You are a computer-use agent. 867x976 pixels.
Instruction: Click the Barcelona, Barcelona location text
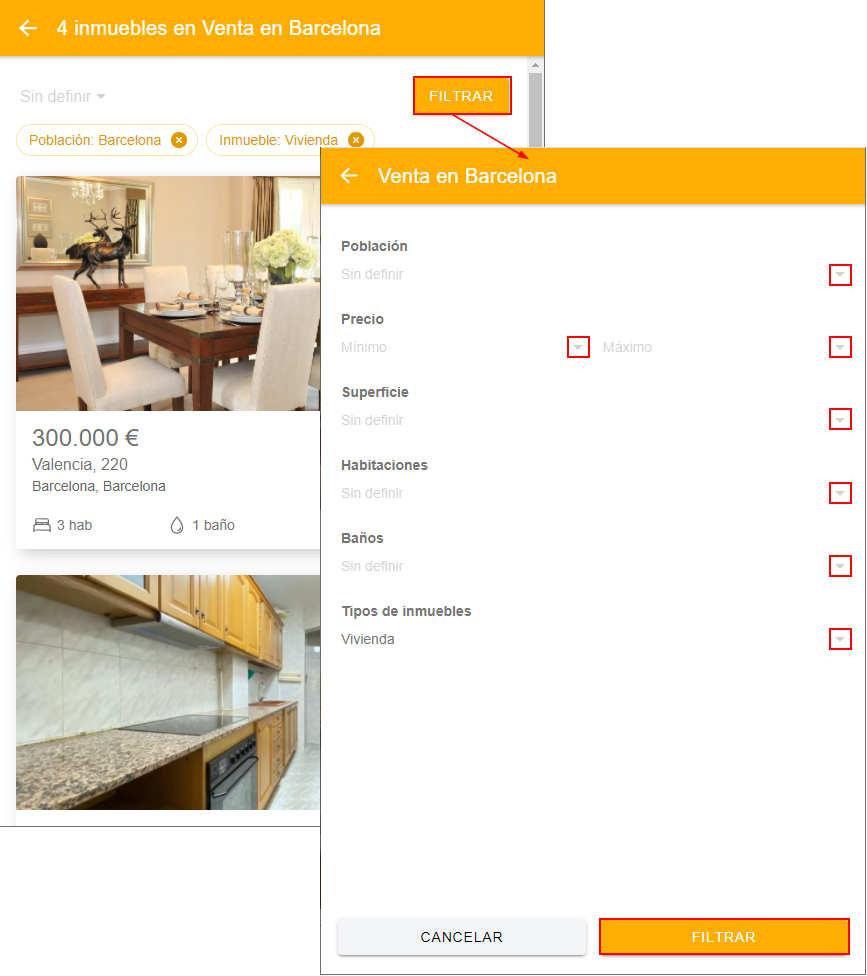[x=99, y=486]
